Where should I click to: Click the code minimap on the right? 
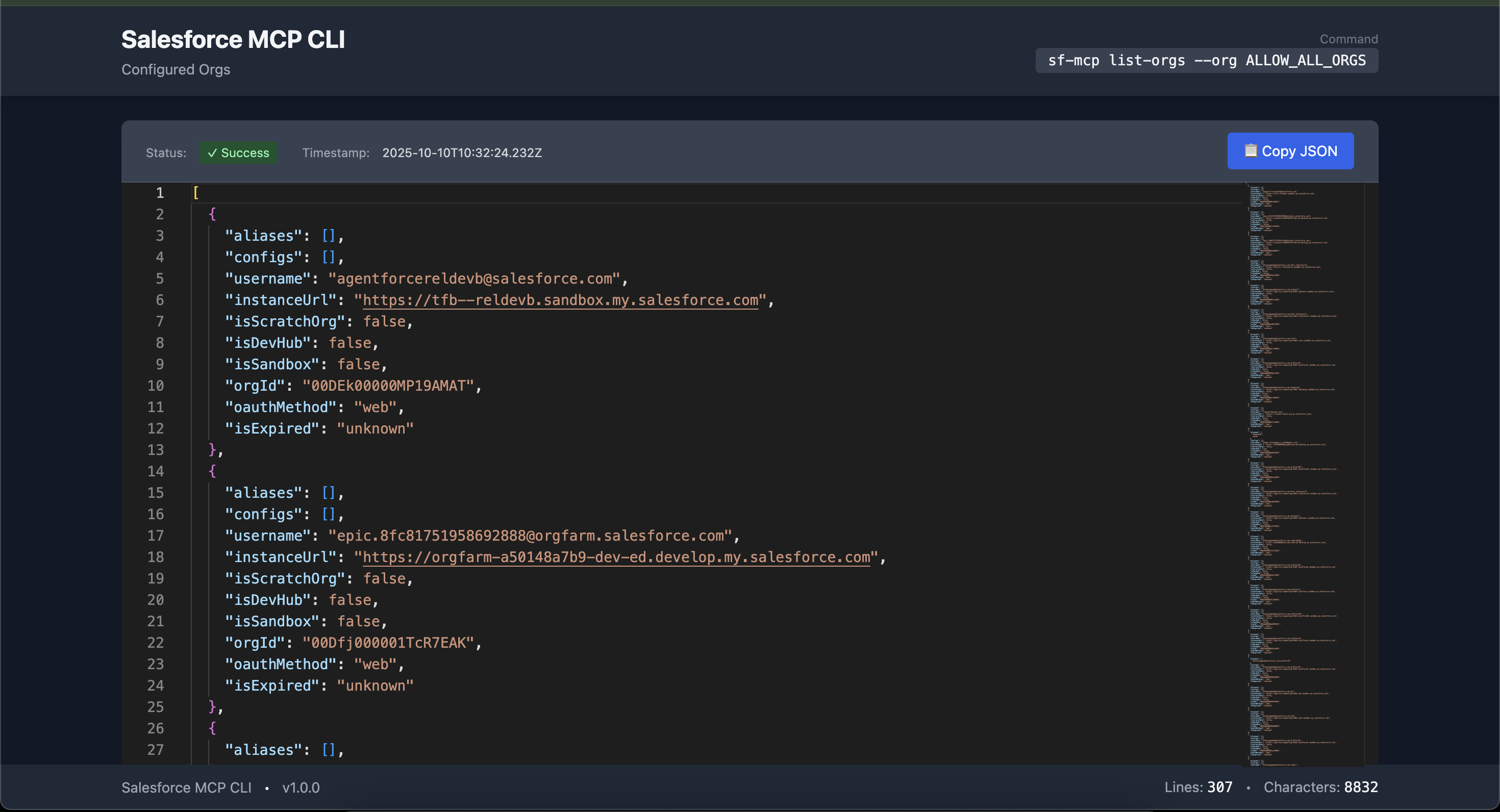point(1298,466)
